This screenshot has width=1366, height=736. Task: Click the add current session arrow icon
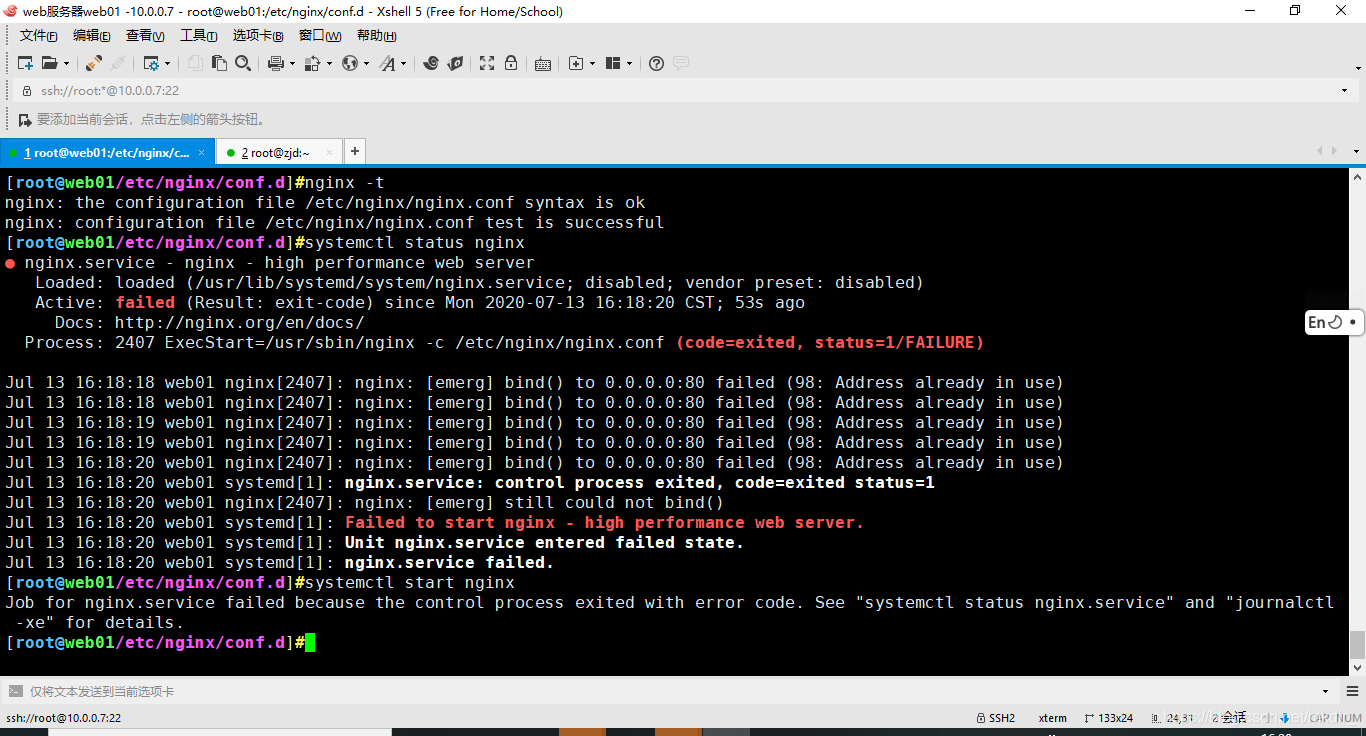26,120
